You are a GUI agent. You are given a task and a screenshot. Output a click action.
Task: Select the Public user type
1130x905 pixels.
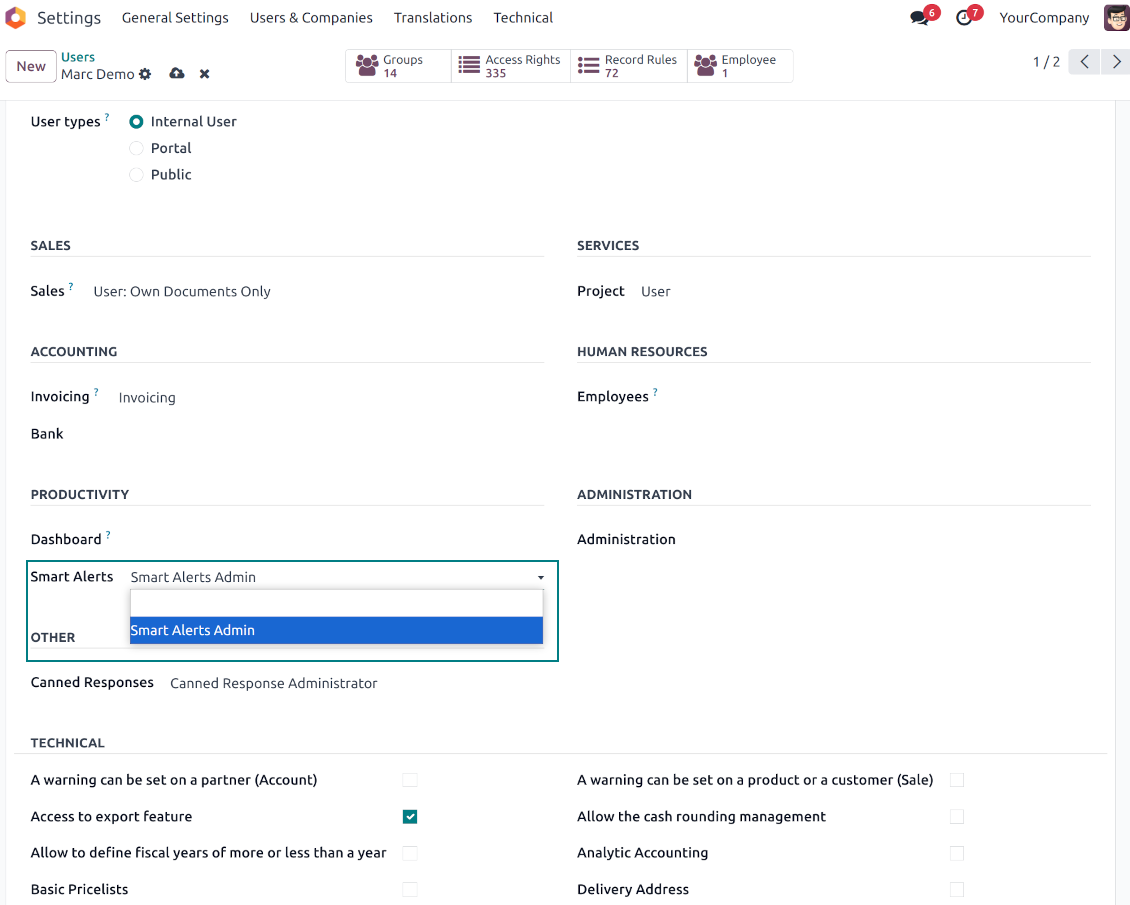tap(137, 175)
